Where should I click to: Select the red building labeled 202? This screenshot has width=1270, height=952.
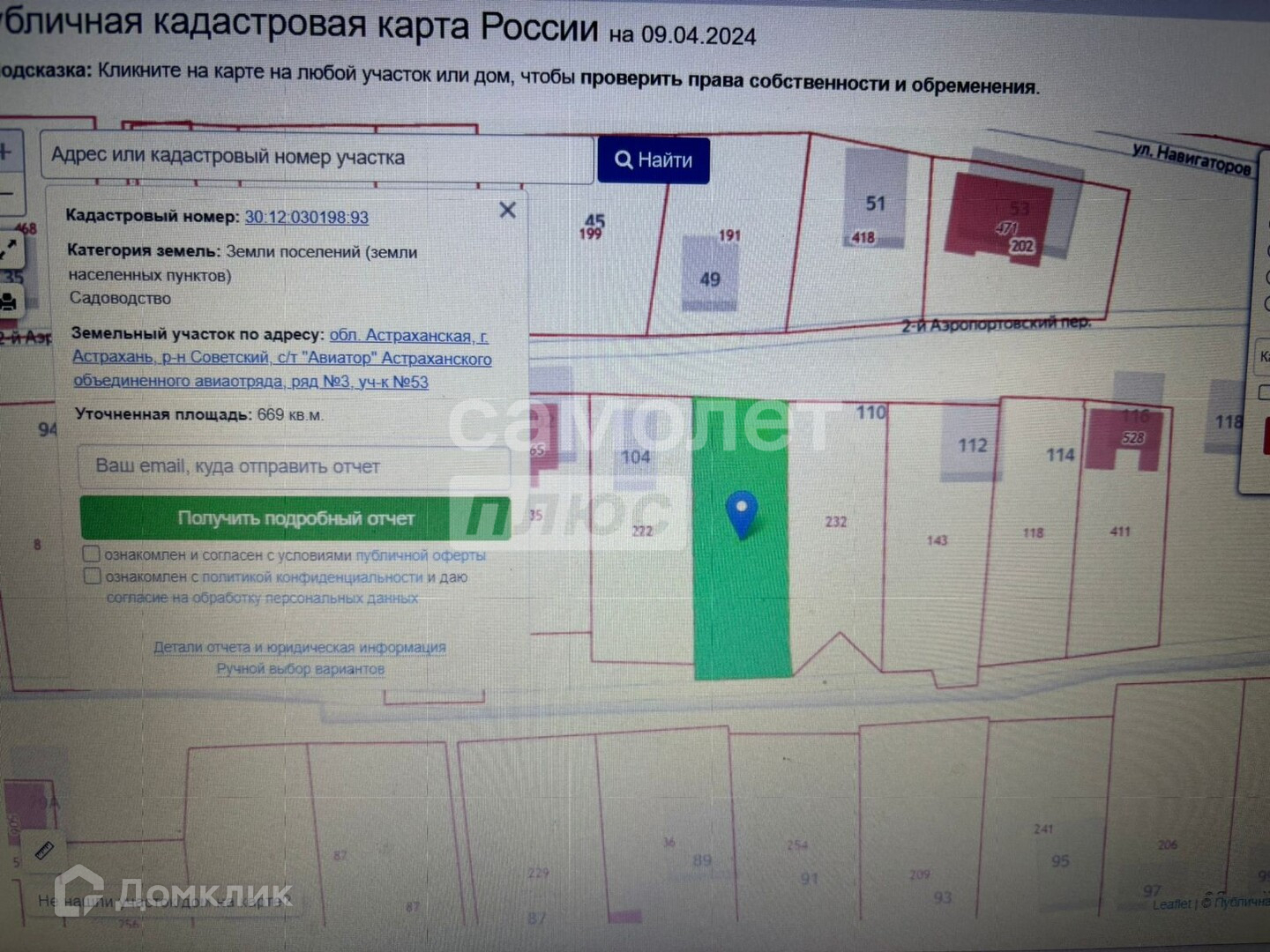(x=998, y=220)
